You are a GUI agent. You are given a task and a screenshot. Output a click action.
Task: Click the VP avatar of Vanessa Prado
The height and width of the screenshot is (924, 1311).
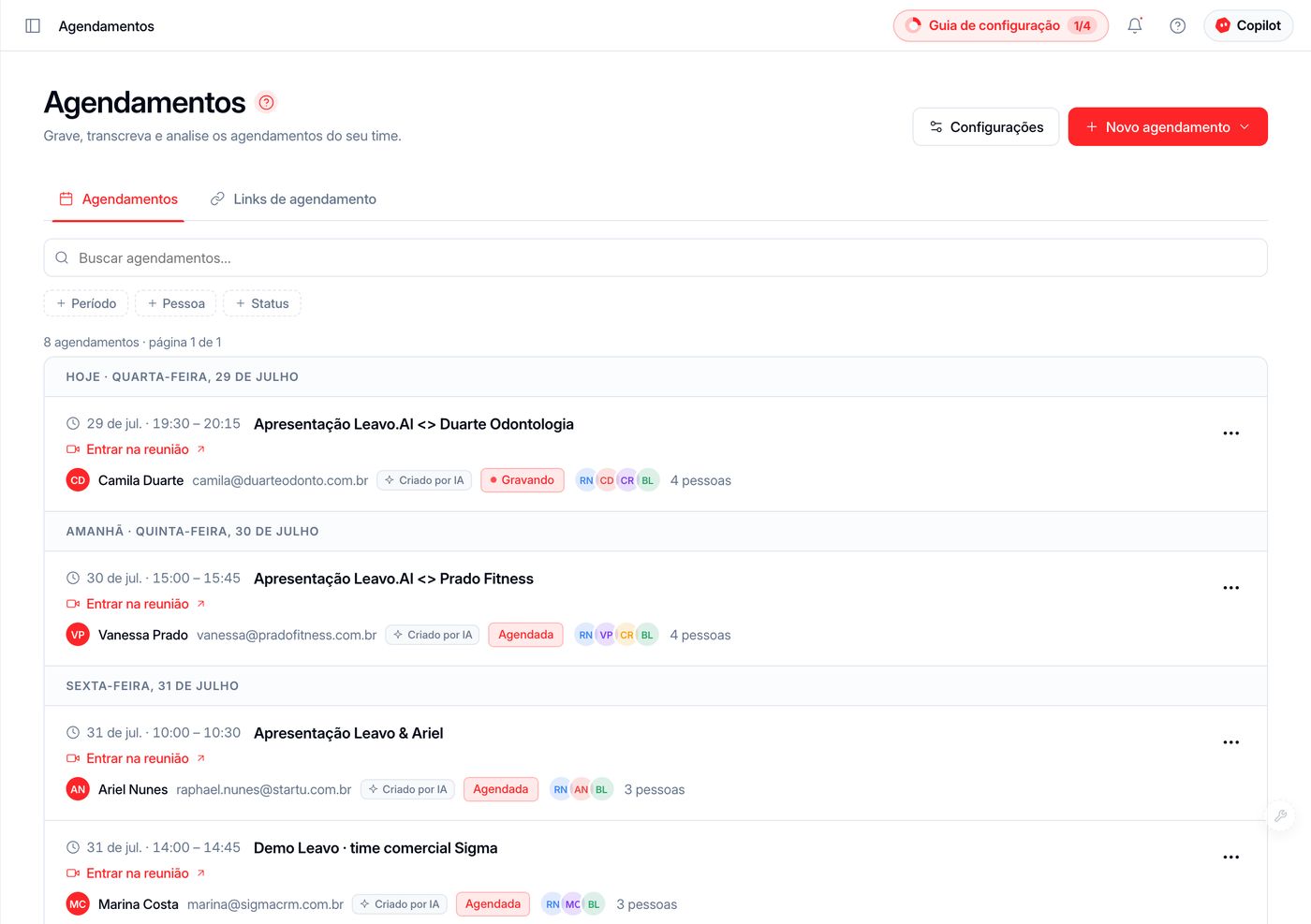coord(78,635)
